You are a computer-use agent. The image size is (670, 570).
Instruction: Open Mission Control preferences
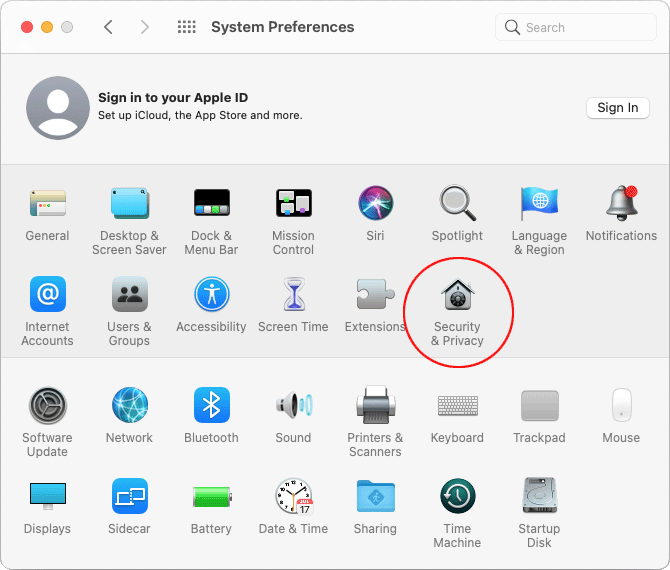tap(294, 203)
